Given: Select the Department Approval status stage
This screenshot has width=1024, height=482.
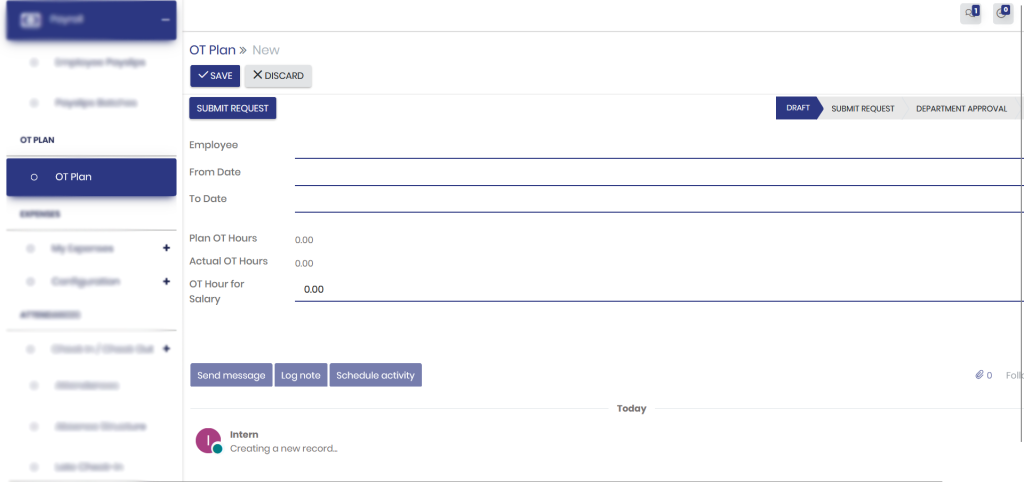Looking at the screenshot, I should click(x=961, y=108).
